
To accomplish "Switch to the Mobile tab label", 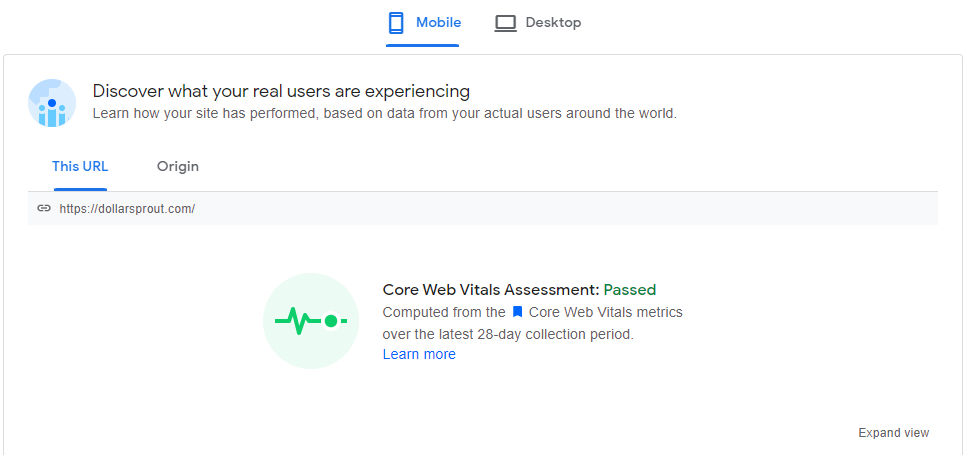I will coord(438,22).
